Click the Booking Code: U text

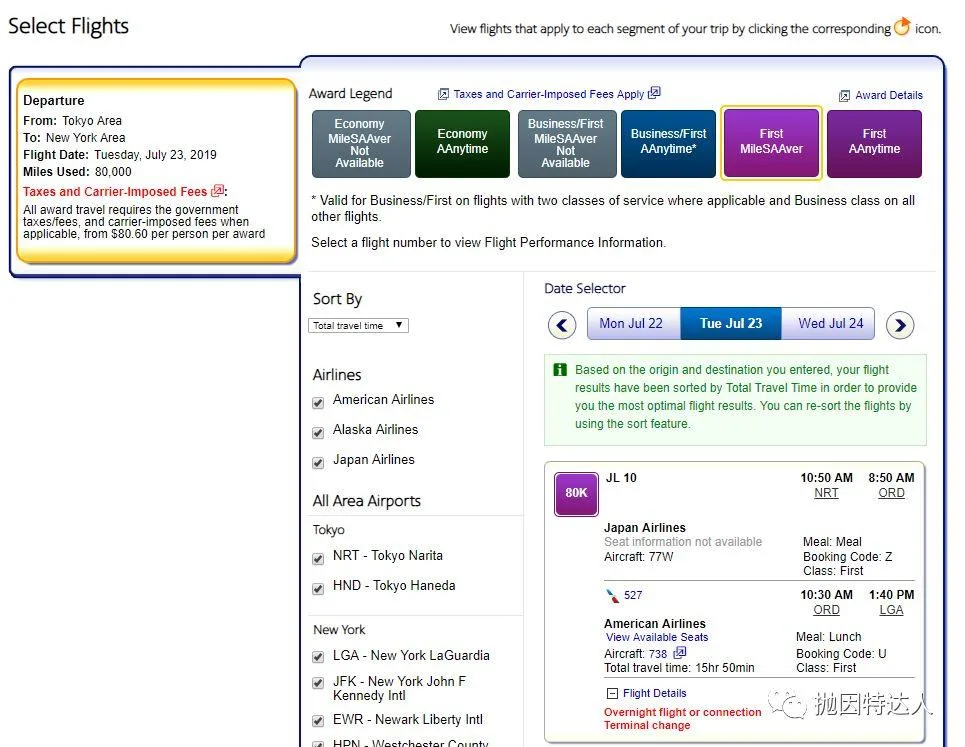pos(841,653)
